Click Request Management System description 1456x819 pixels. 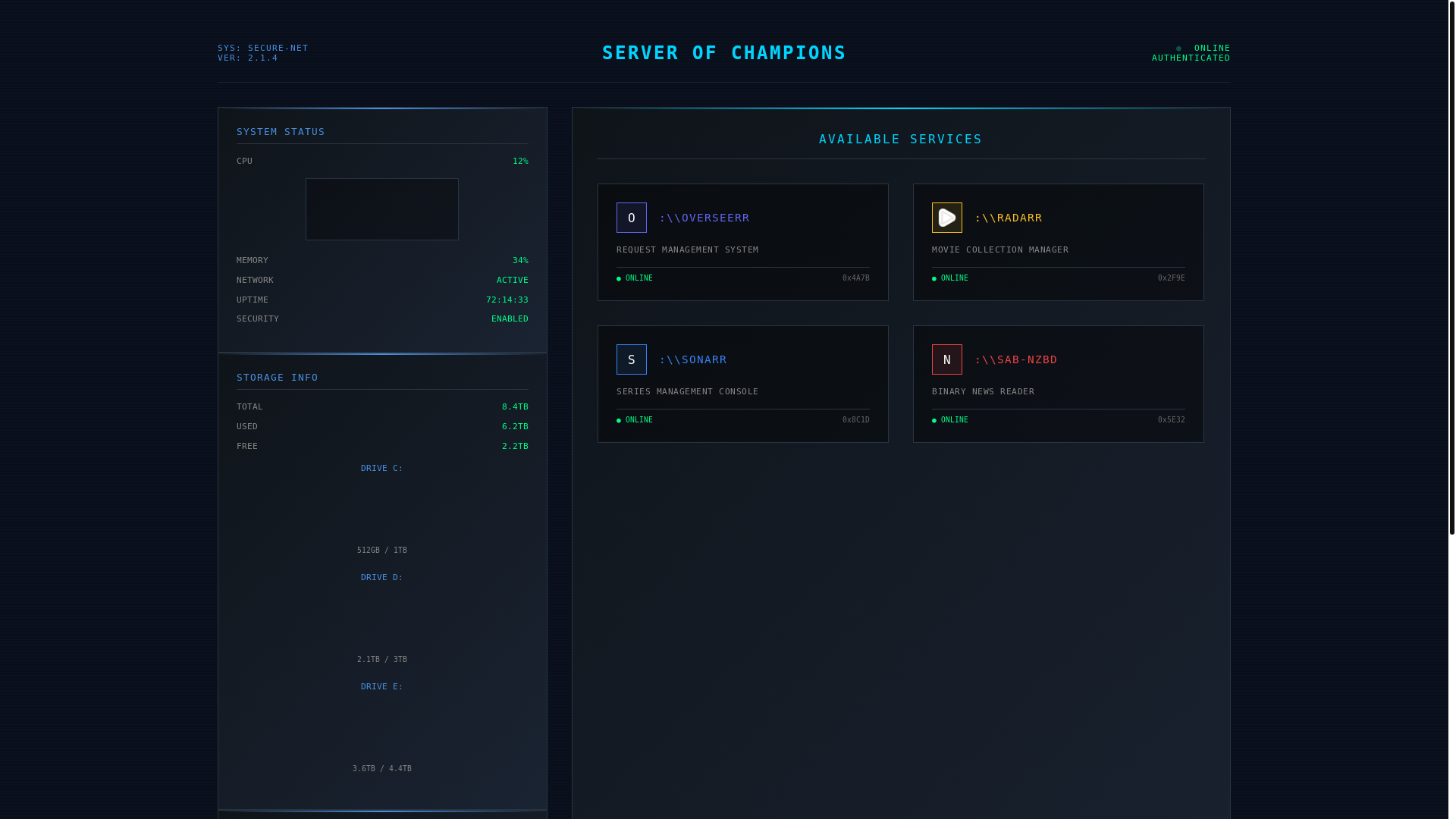coord(687,249)
